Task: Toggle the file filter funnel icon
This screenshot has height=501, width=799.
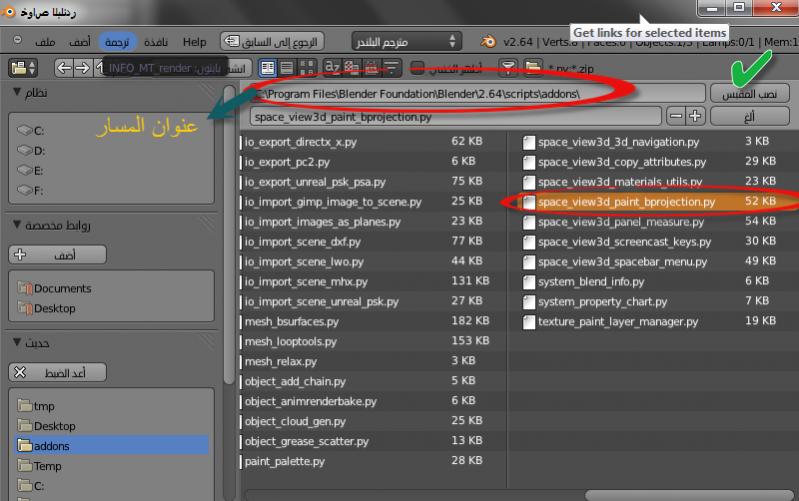Action: point(508,68)
